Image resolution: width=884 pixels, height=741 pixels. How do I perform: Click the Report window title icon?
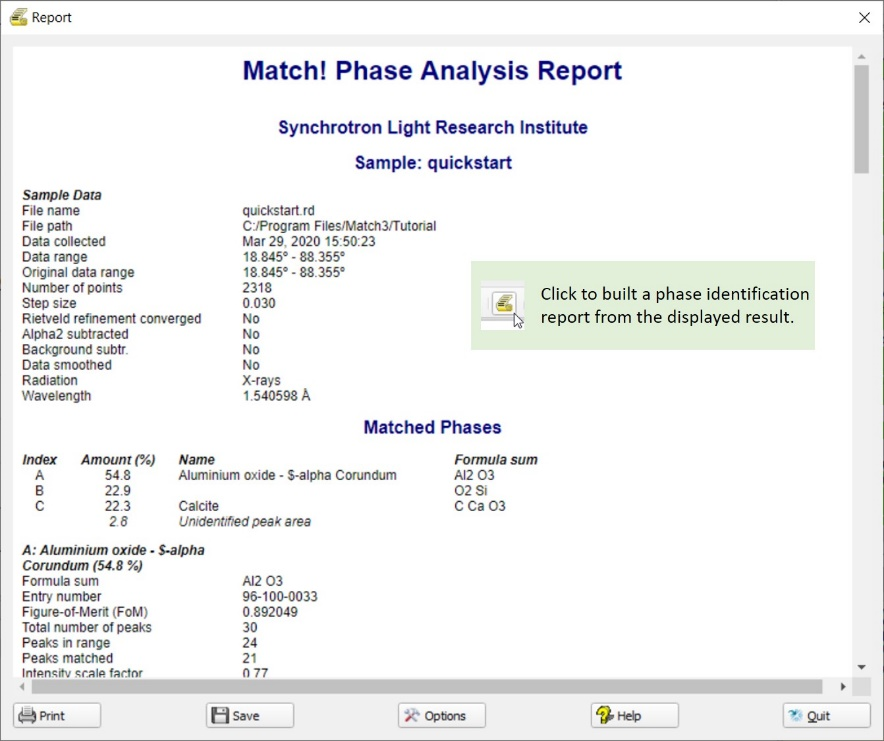click(x=19, y=17)
